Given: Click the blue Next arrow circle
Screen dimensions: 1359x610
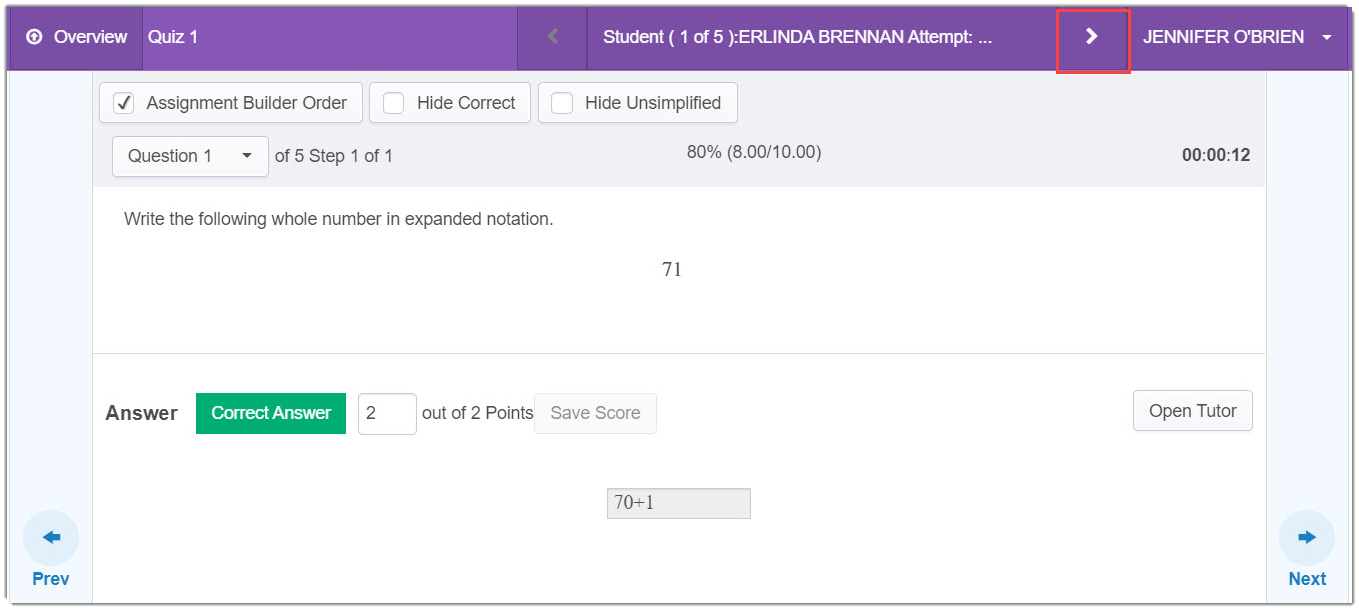Looking at the screenshot, I should tap(1306, 538).
